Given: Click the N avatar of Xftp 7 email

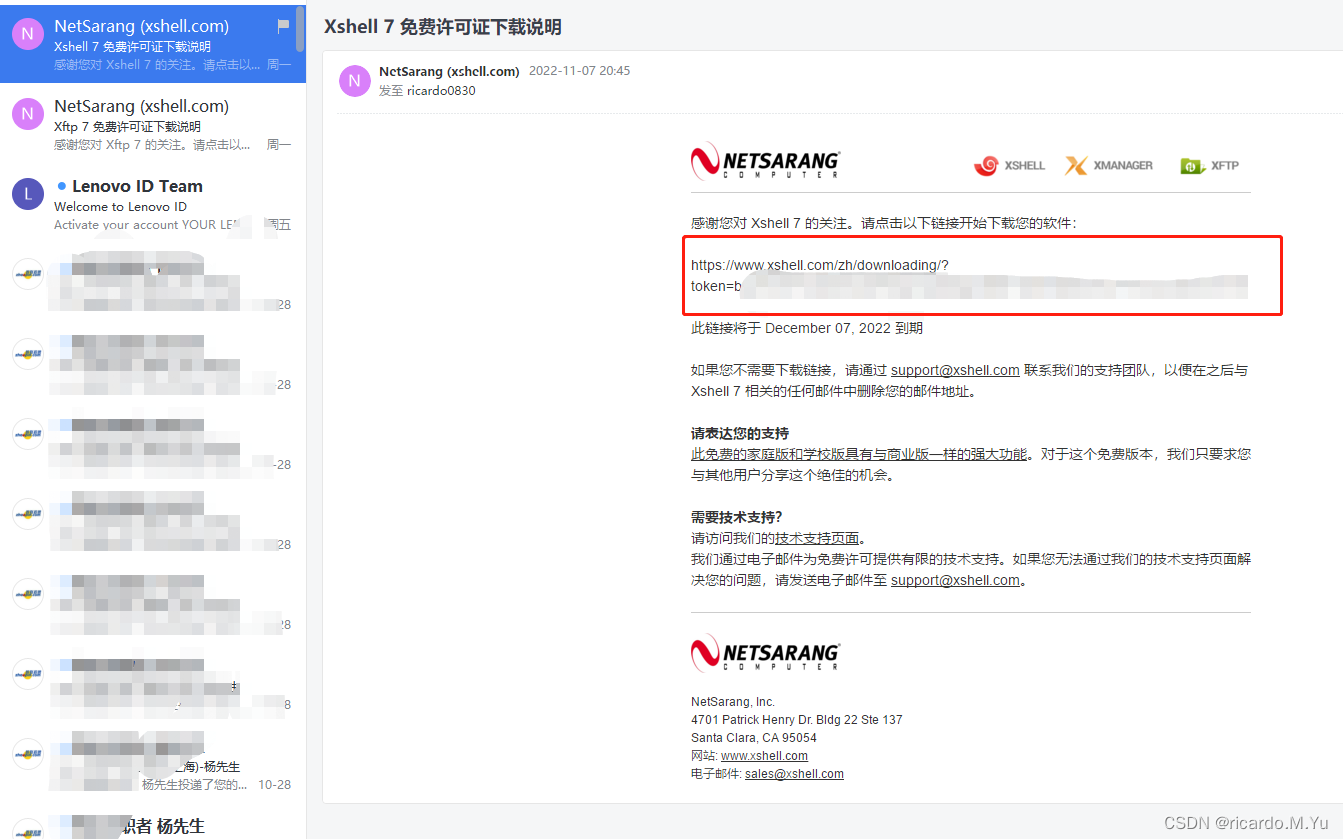Looking at the screenshot, I should point(28,114).
